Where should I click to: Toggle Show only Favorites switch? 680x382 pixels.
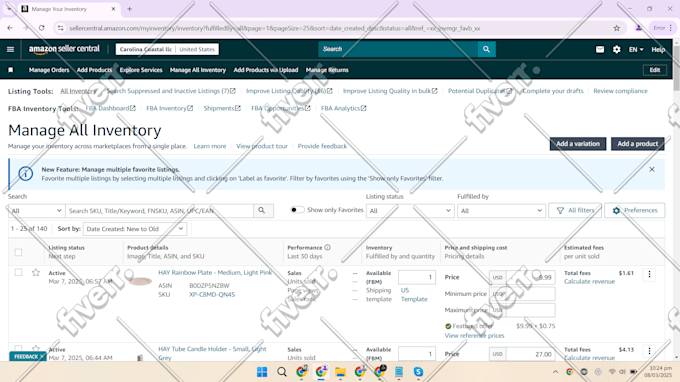tap(297, 210)
